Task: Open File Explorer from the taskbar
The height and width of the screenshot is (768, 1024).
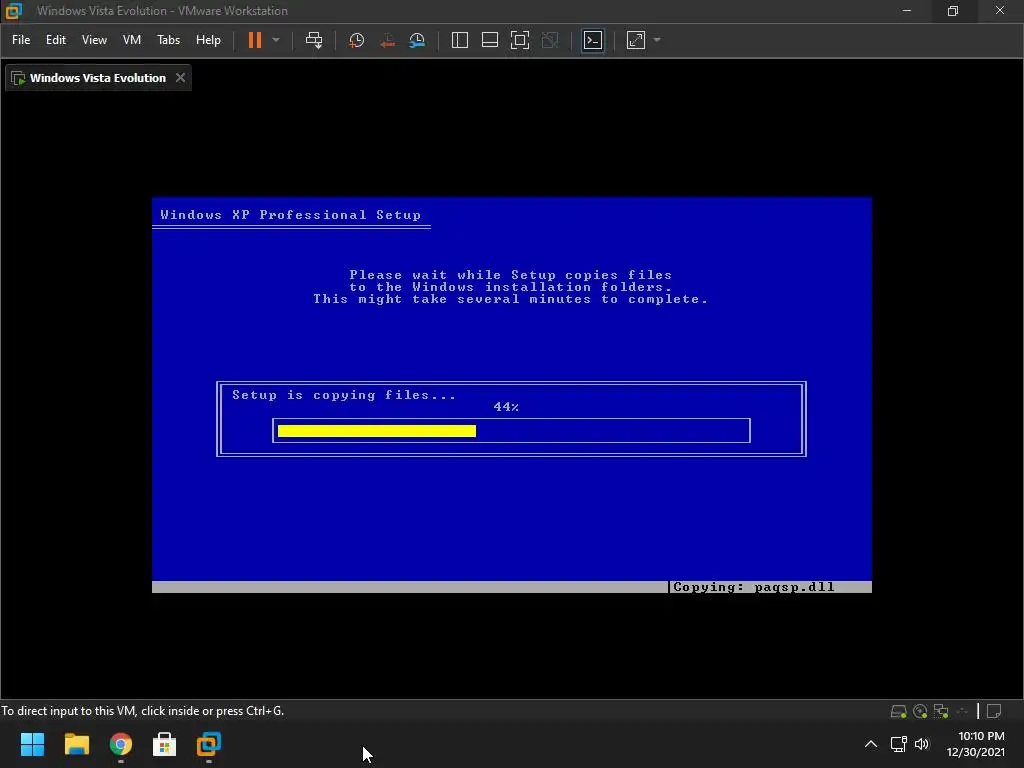Action: pos(76,744)
